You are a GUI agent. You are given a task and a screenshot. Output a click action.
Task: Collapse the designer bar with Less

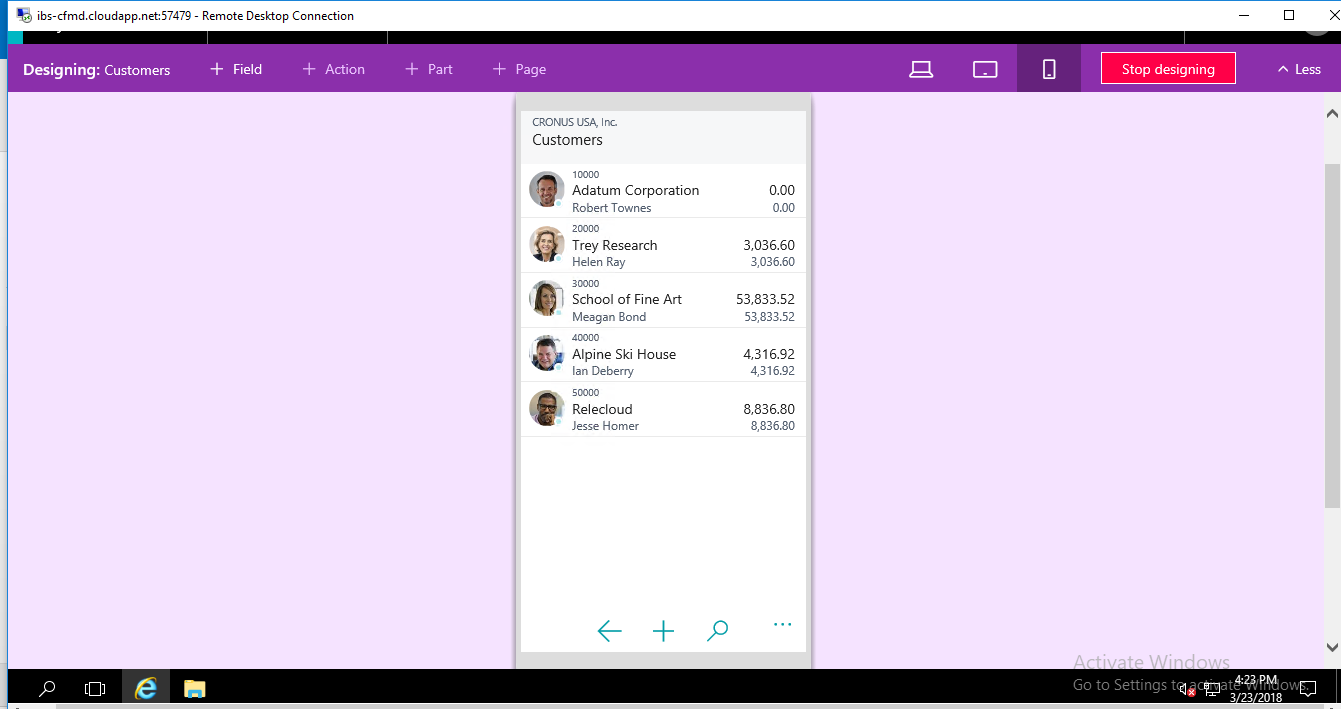(1298, 69)
